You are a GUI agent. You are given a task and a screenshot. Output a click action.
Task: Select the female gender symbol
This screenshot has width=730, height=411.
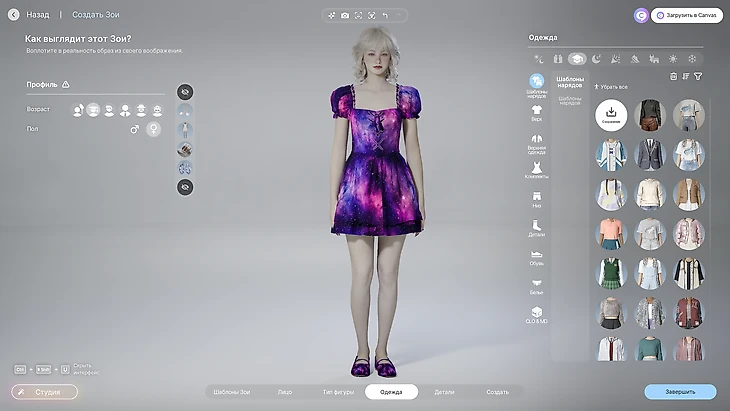coord(154,129)
